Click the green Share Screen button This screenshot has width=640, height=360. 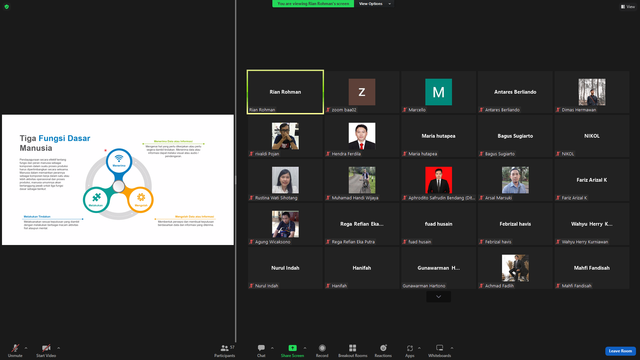coord(292,350)
